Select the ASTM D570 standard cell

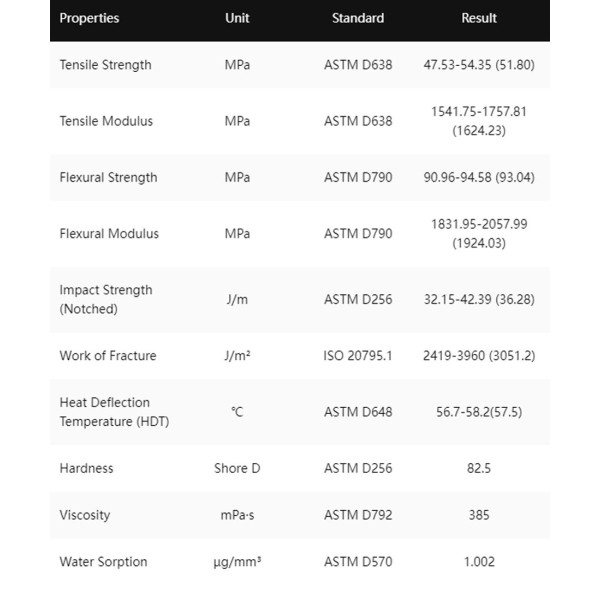[x=358, y=561]
